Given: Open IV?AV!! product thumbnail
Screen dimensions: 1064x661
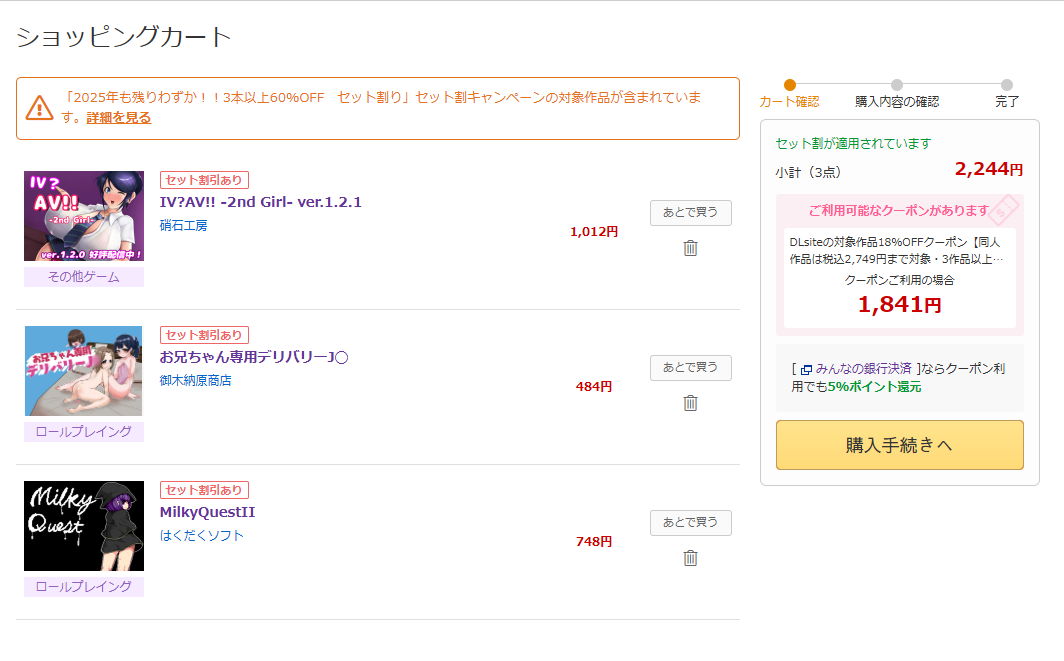Looking at the screenshot, I should (x=84, y=216).
